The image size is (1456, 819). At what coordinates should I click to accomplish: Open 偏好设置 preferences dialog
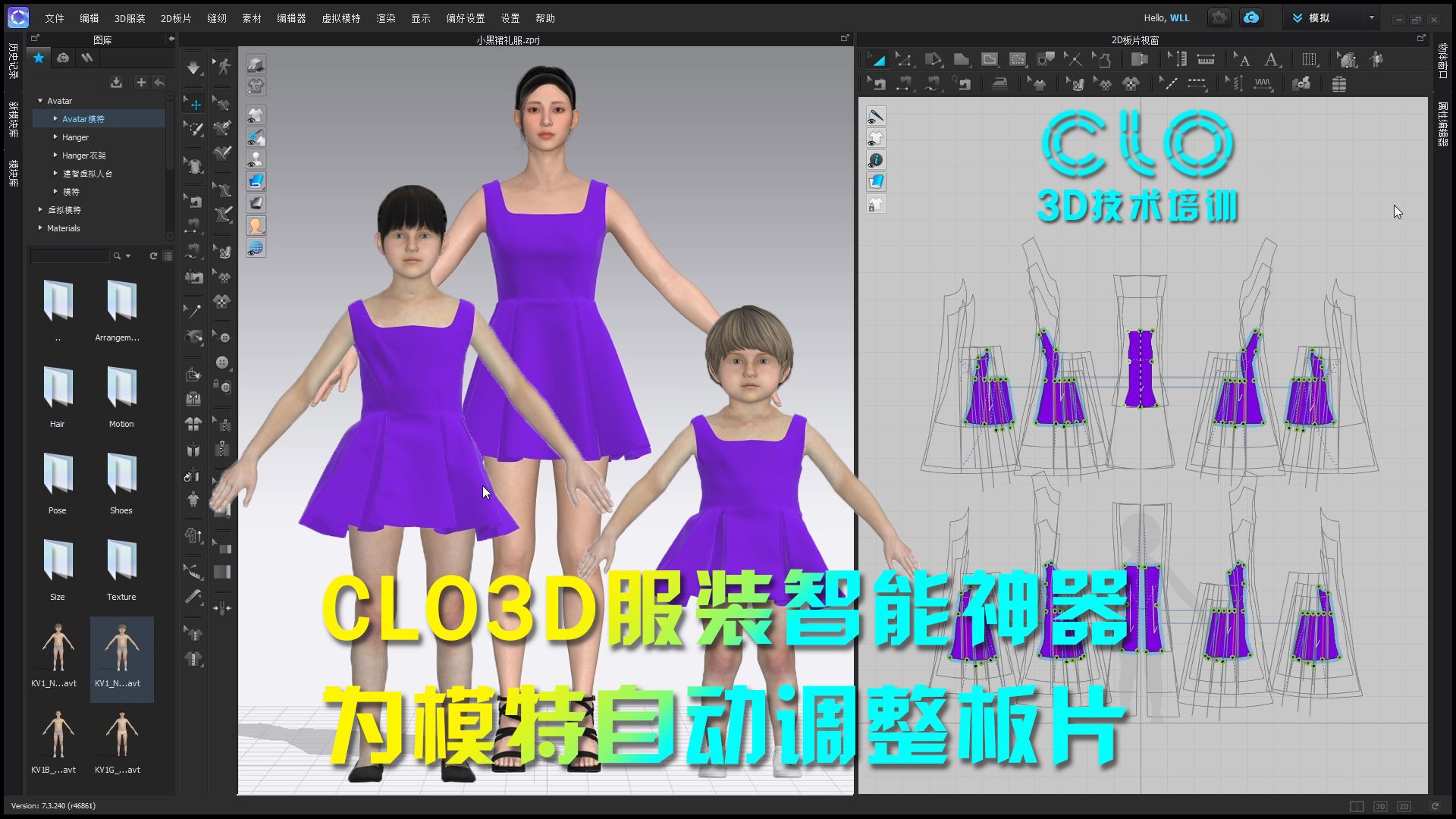tap(467, 18)
